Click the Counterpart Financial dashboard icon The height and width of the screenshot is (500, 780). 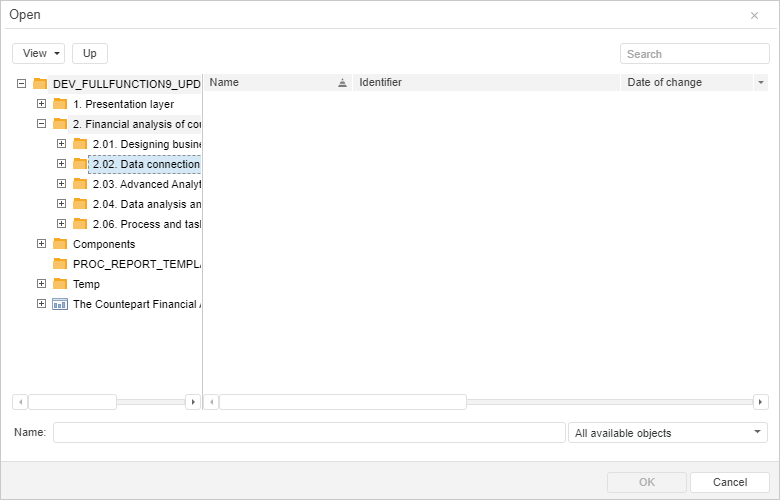(x=60, y=304)
